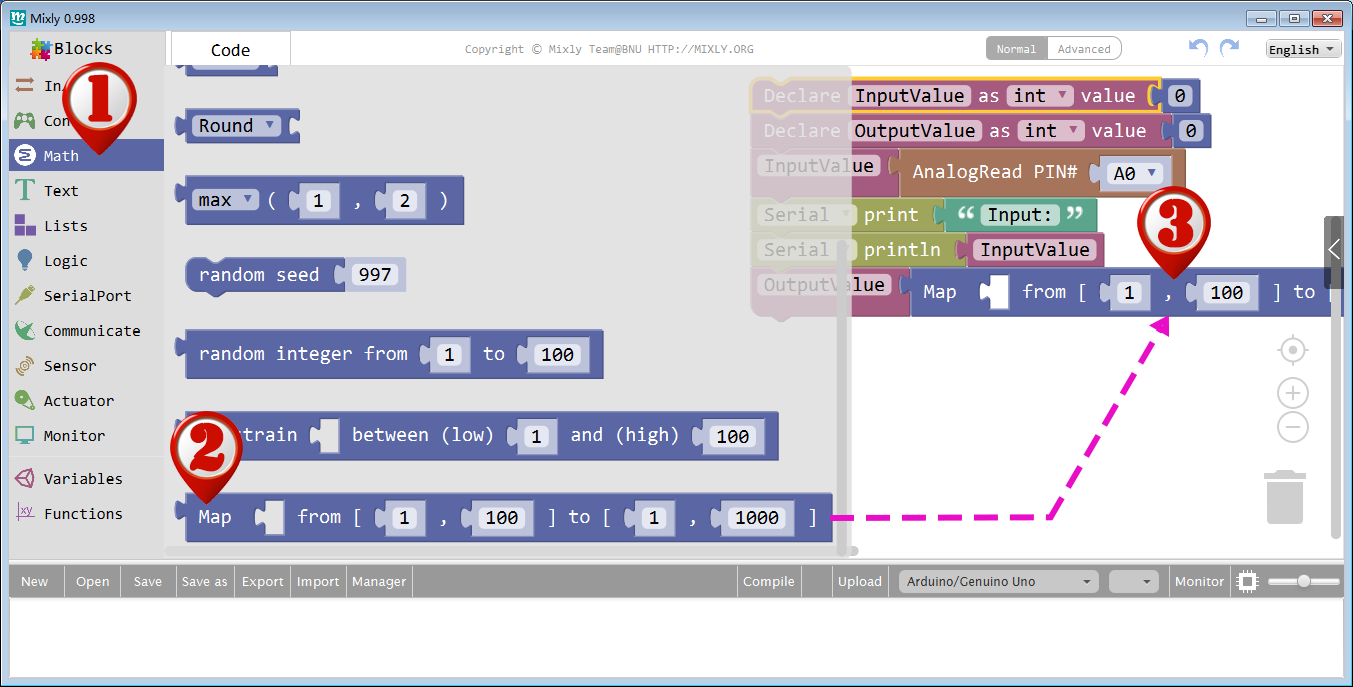
Task: Click the MIXLY.ORG copyright link text
Action: click(701, 49)
